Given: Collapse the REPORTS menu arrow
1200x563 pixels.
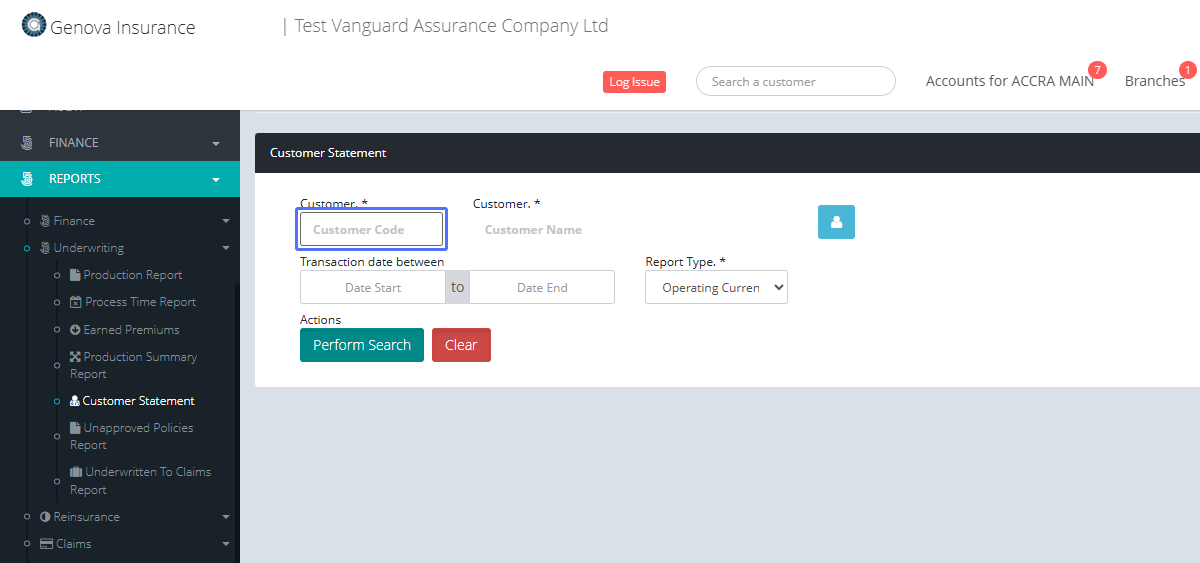Looking at the screenshot, I should [x=216, y=180].
